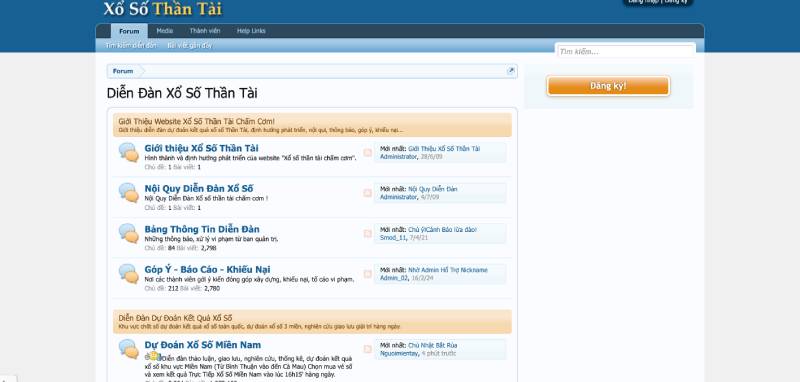Image resolution: width=800 pixels, height=382 pixels.
Task: Open forum Bảng Thông Tin Diễn Đàn
Action: pyautogui.click(x=202, y=229)
